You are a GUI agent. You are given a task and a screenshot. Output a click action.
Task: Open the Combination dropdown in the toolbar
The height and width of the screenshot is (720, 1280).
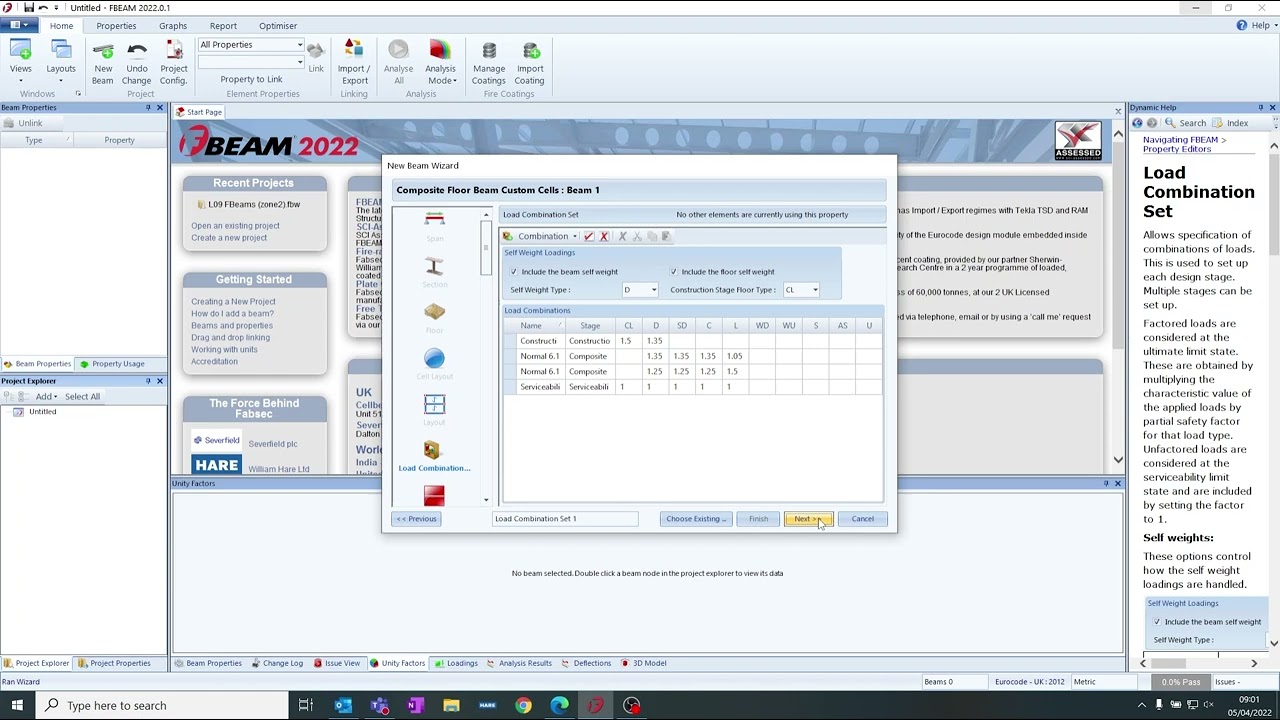(541, 236)
